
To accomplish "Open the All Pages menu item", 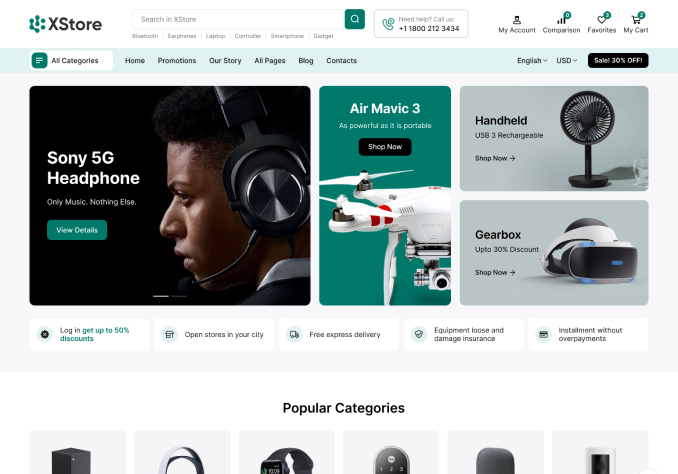I will tap(270, 61).
